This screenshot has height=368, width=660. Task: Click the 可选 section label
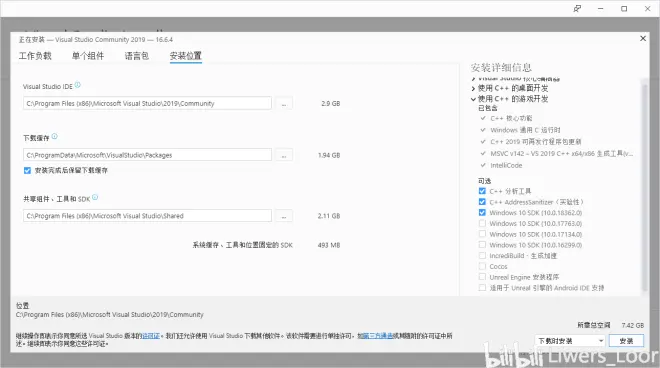(484, 181)
